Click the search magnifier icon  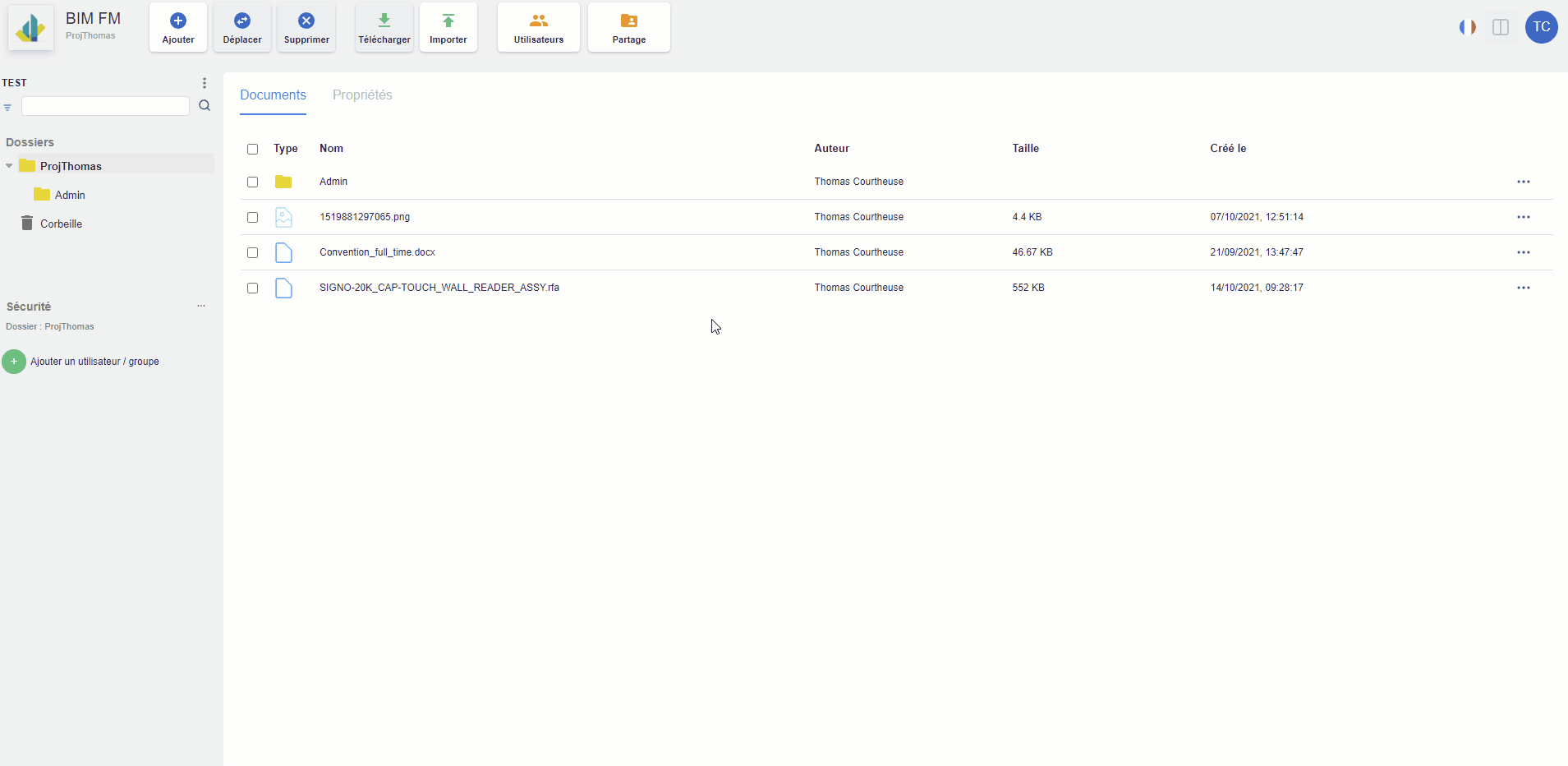205,106
